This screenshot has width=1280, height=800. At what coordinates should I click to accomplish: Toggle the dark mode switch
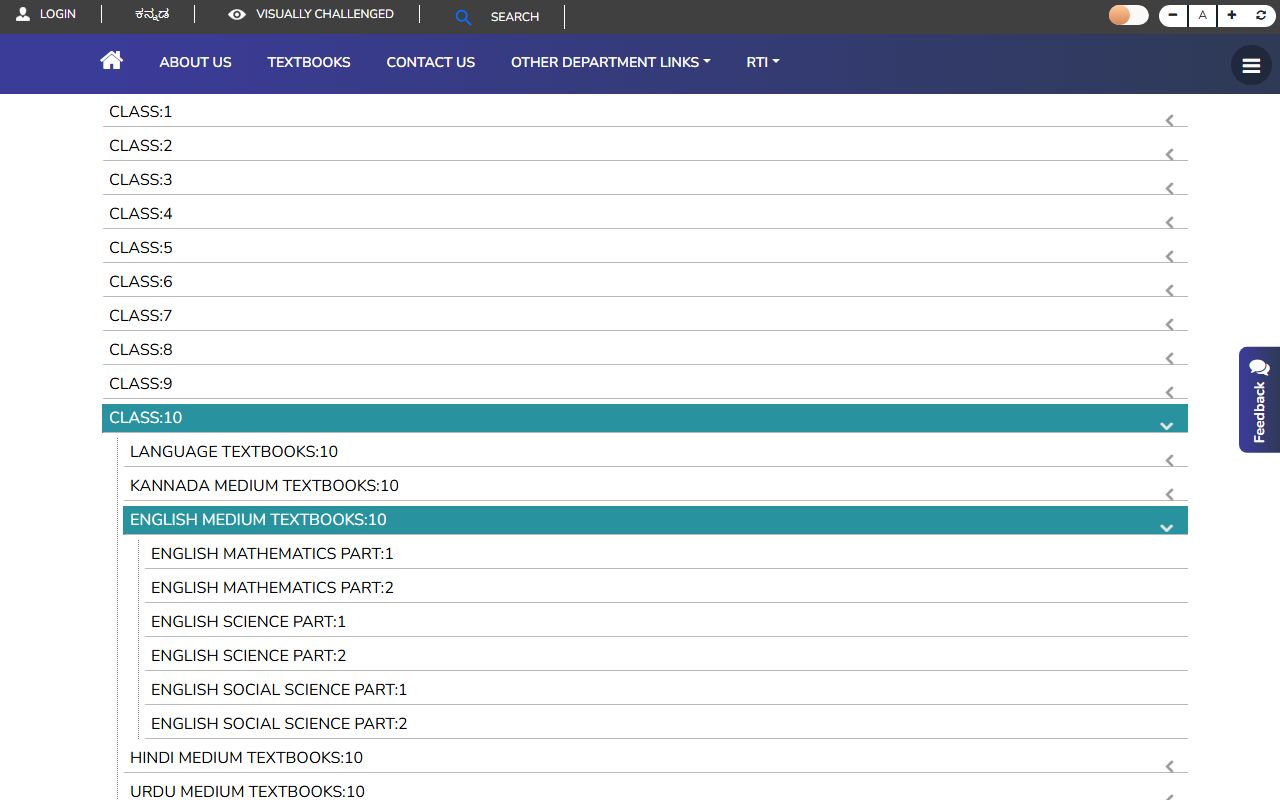tap(1128, 15)
